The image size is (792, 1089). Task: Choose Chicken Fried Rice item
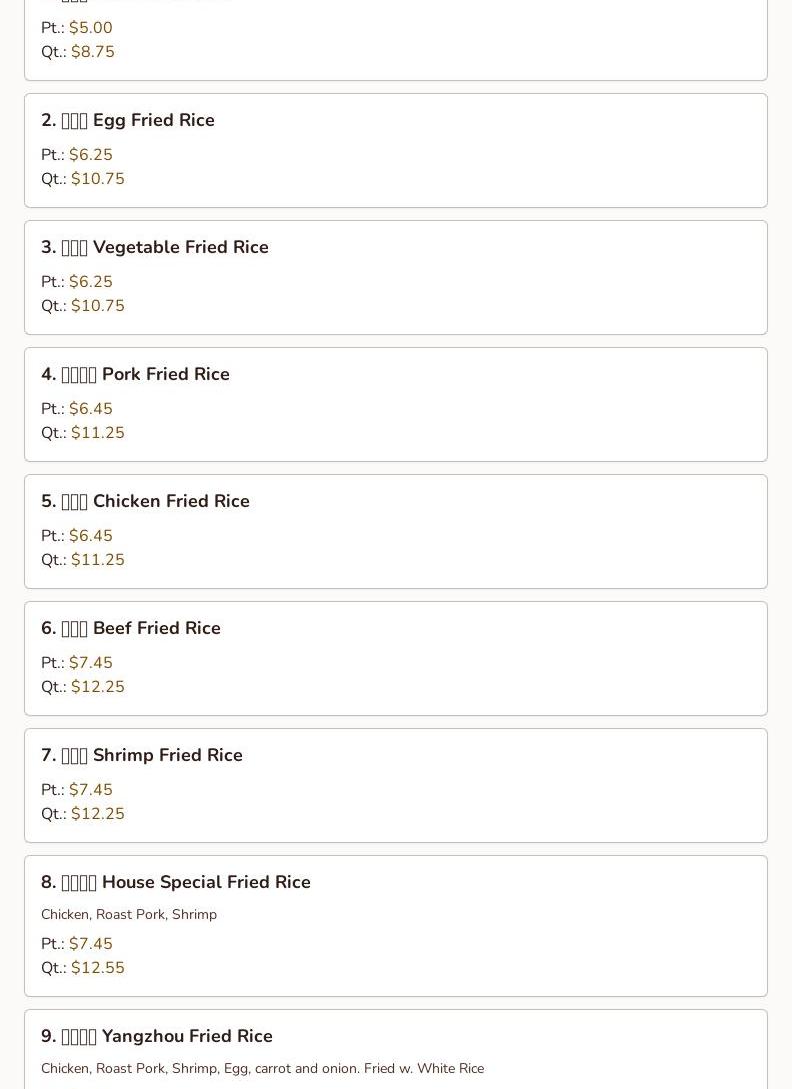[396, 532]
